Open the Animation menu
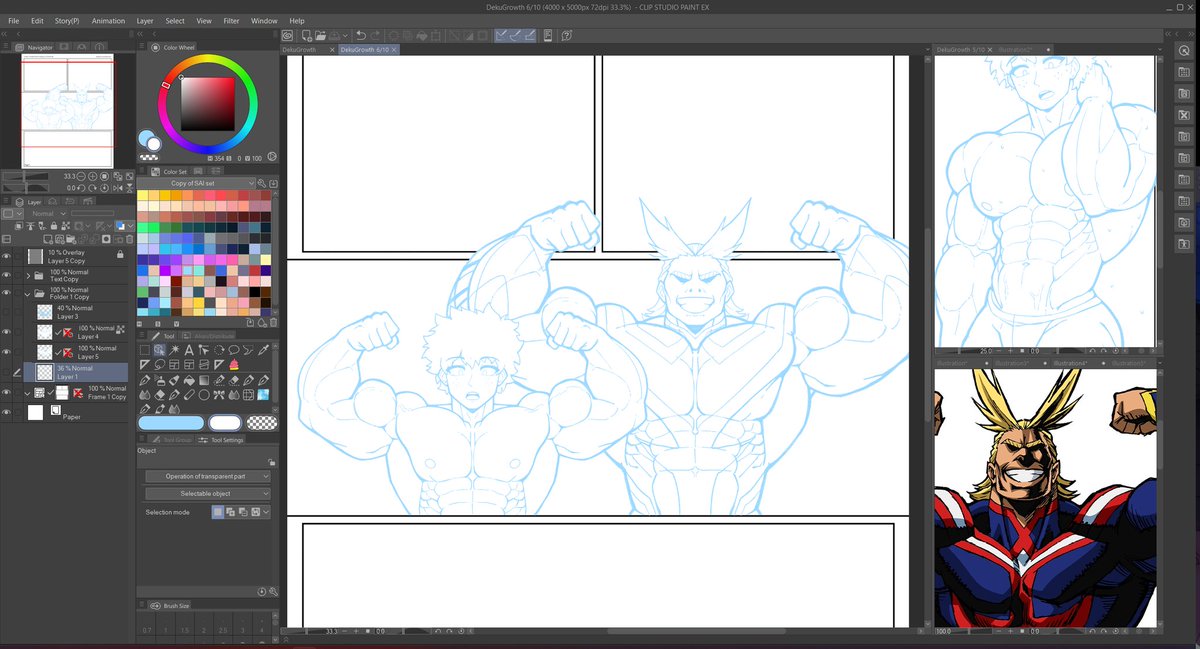The height and width of the screenshot is (649, 1200). (108, 20)
